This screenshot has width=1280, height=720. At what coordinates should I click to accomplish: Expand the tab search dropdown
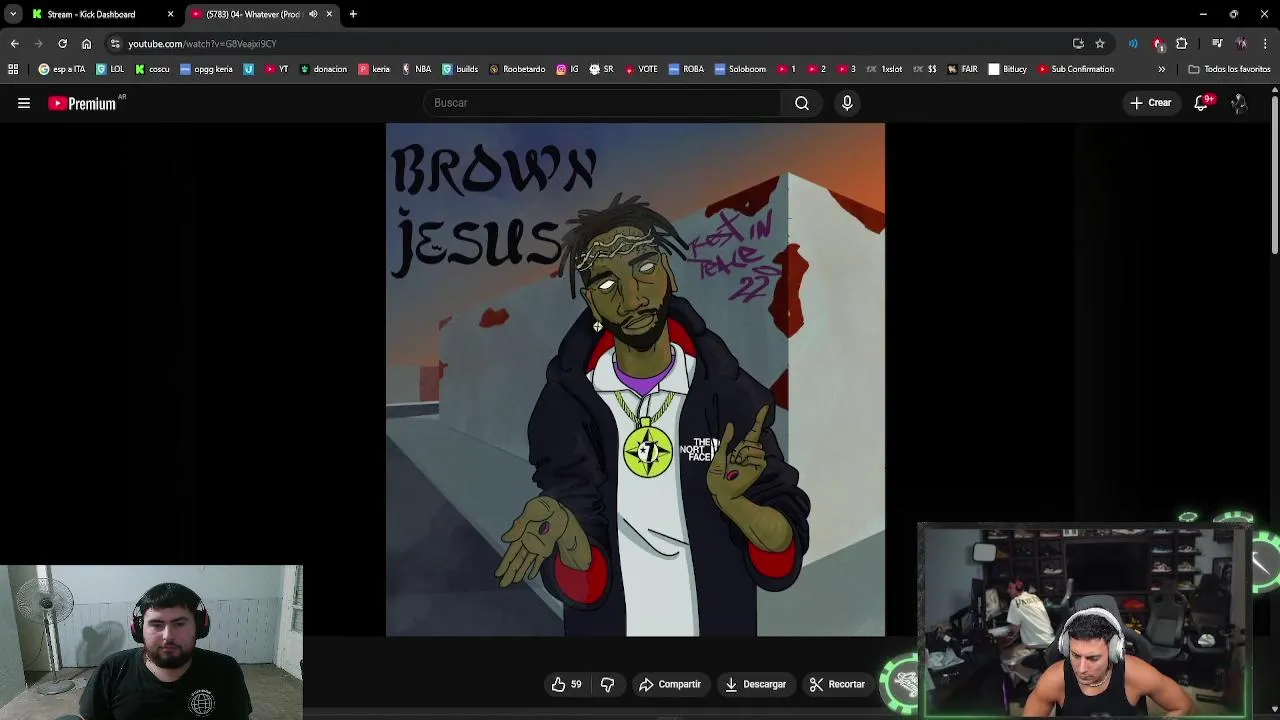[13, 14]
